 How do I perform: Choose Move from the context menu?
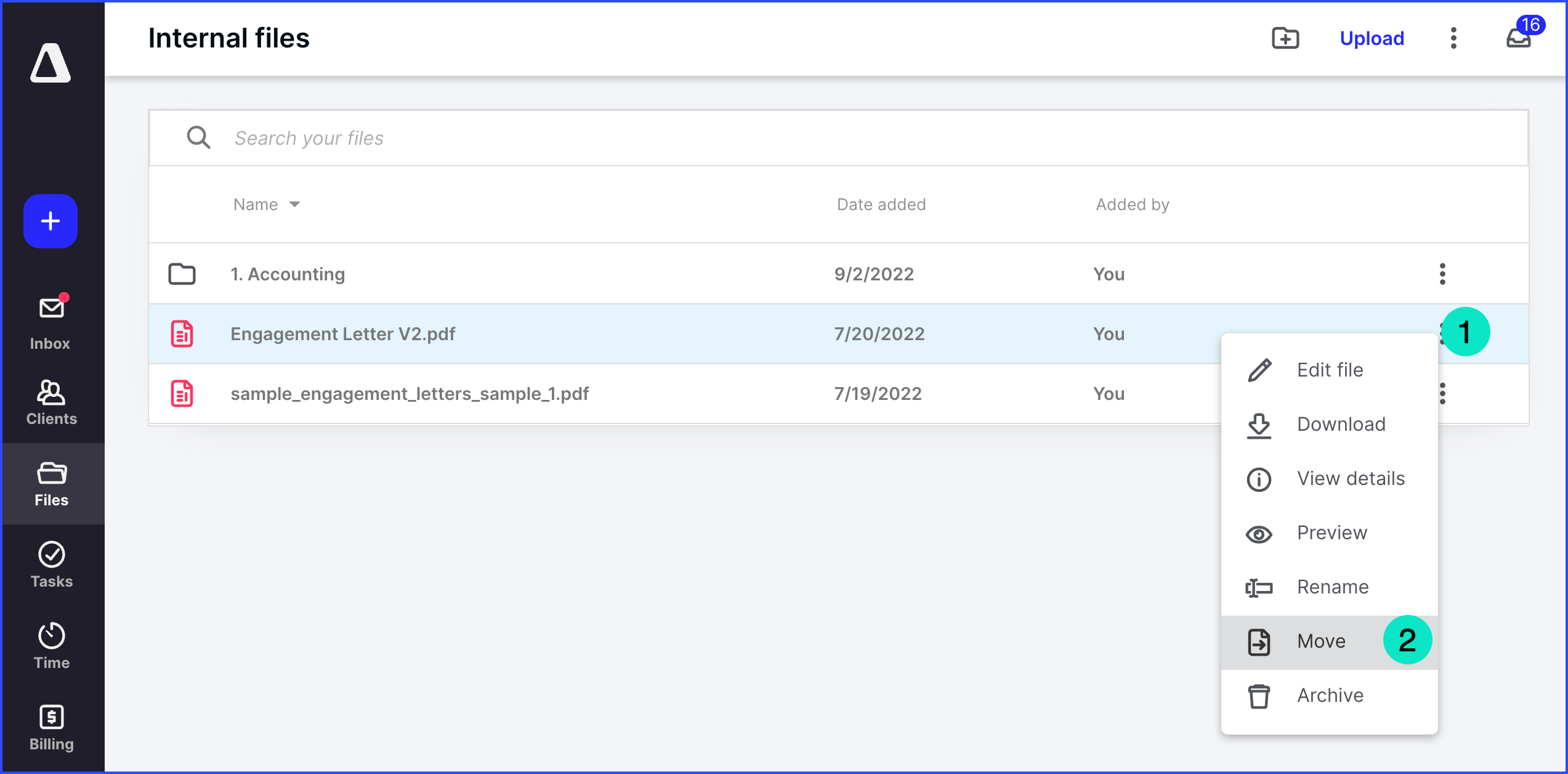click(1320, 641)
